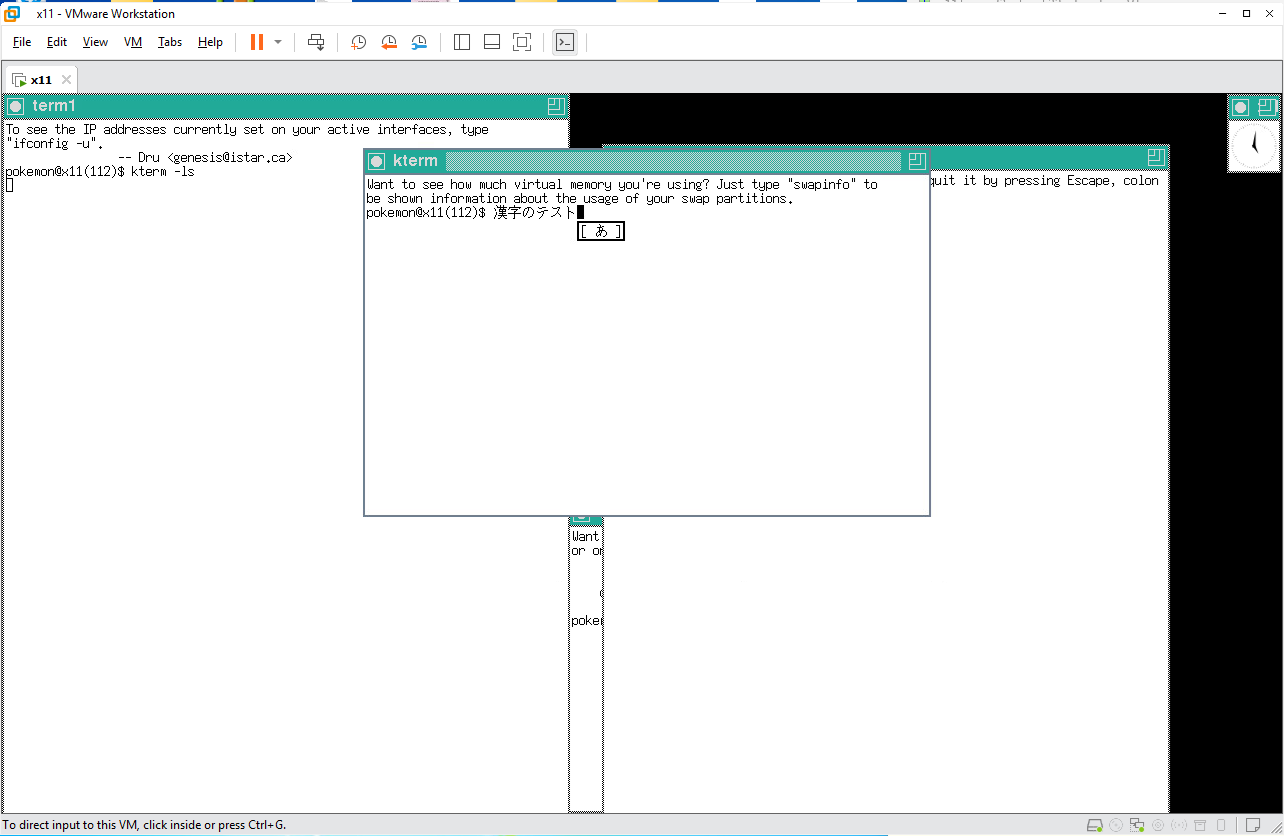This screenshot has height=836, width=1284.
Task: Click the 'ifconfig -u' text in term1
Action: 55,144
